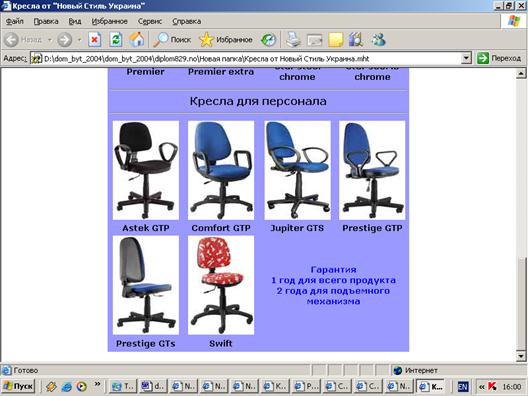Screen dimensions: 528x396
Task: Print the page with the printer icon
Action: [x=294, y=40]
